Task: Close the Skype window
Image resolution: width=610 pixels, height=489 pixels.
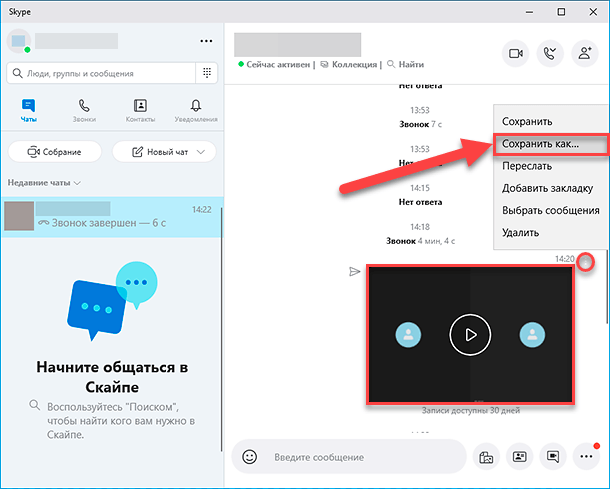Action: [x=593, y=12]
